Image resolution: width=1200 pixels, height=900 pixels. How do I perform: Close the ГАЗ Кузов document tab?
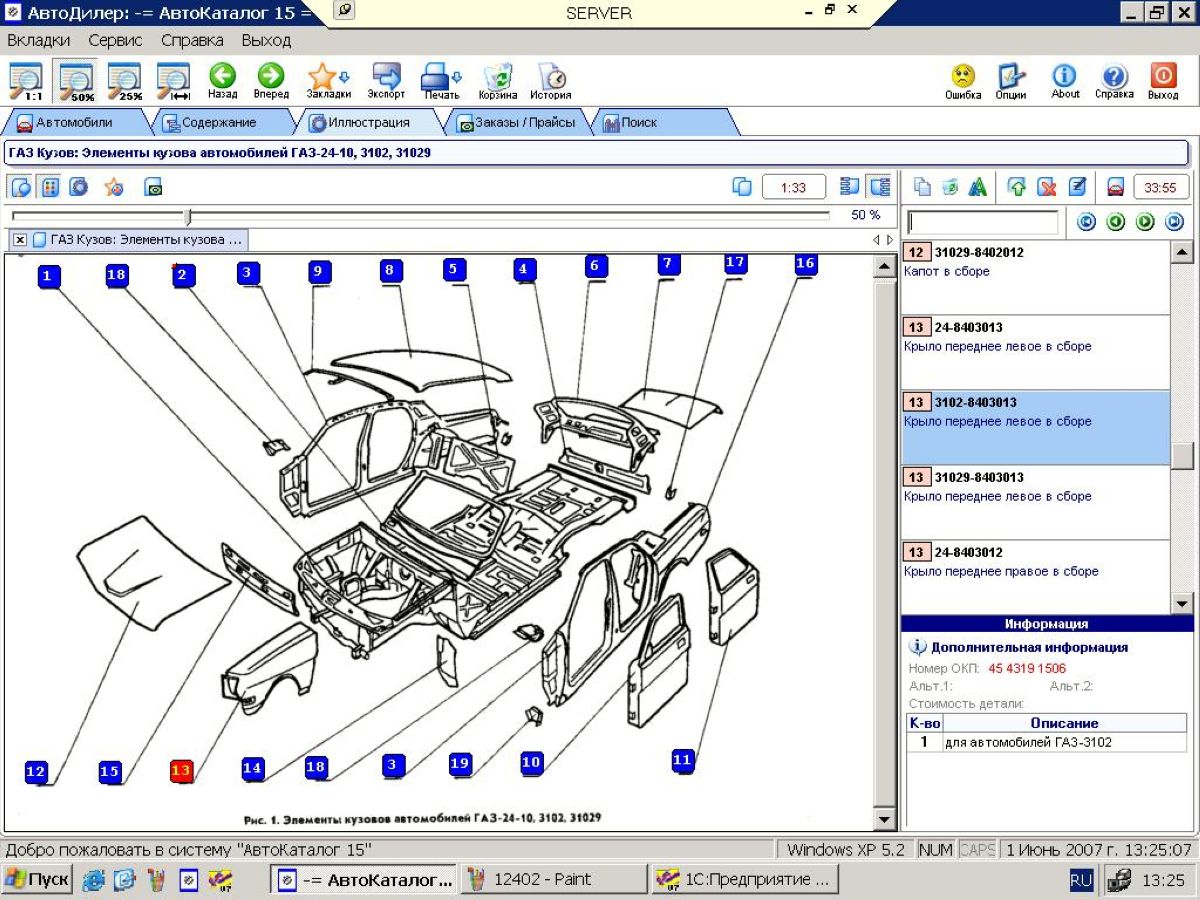click(x=20, y=240)
